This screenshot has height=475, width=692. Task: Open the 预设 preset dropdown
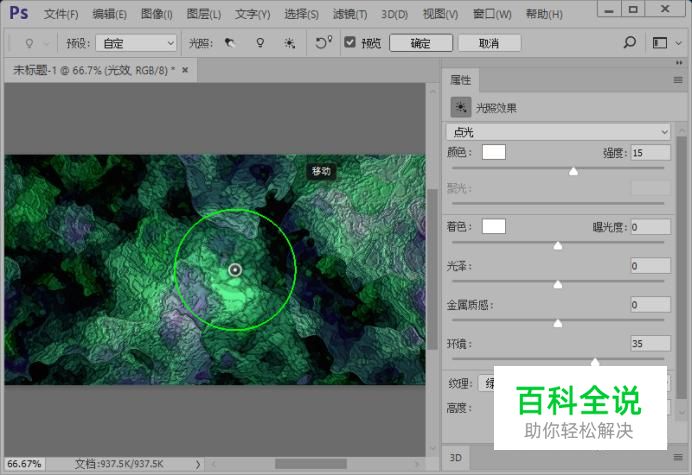(136, 43)
